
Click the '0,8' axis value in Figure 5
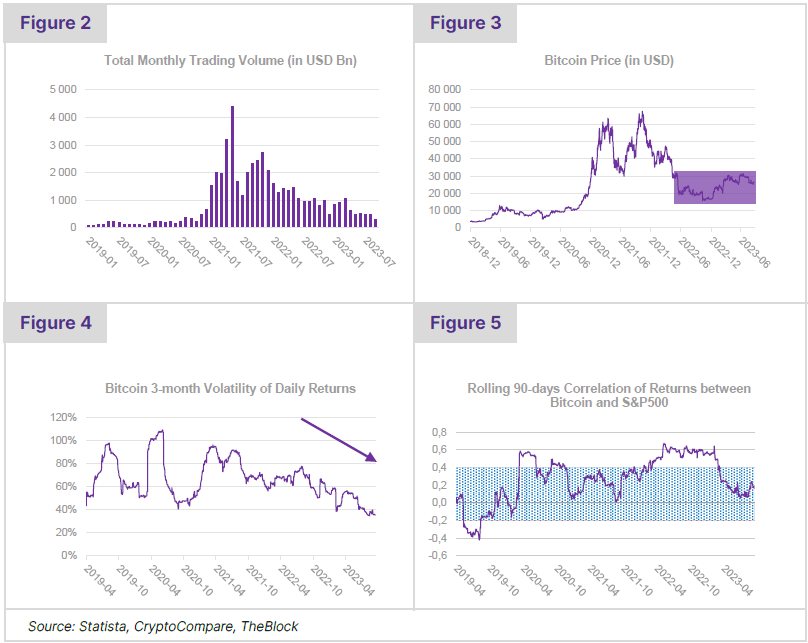coord(440,432)
